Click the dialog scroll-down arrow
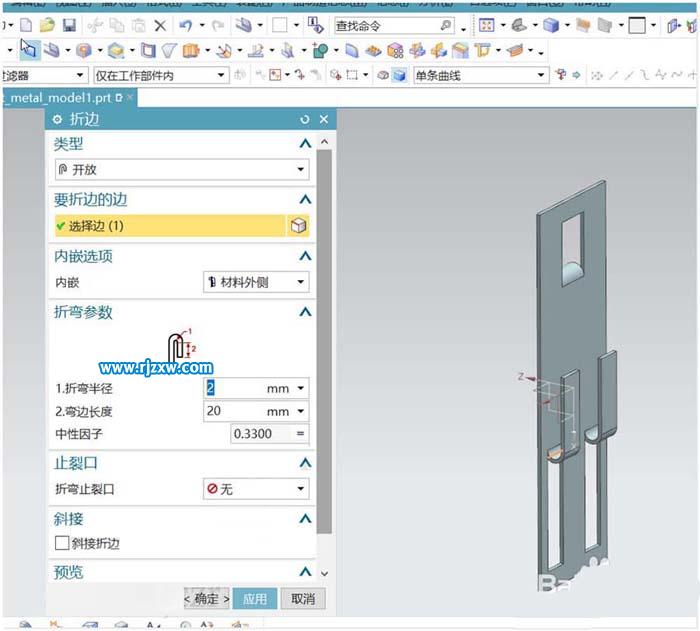The image size is (700, 631). coord(325,573)
